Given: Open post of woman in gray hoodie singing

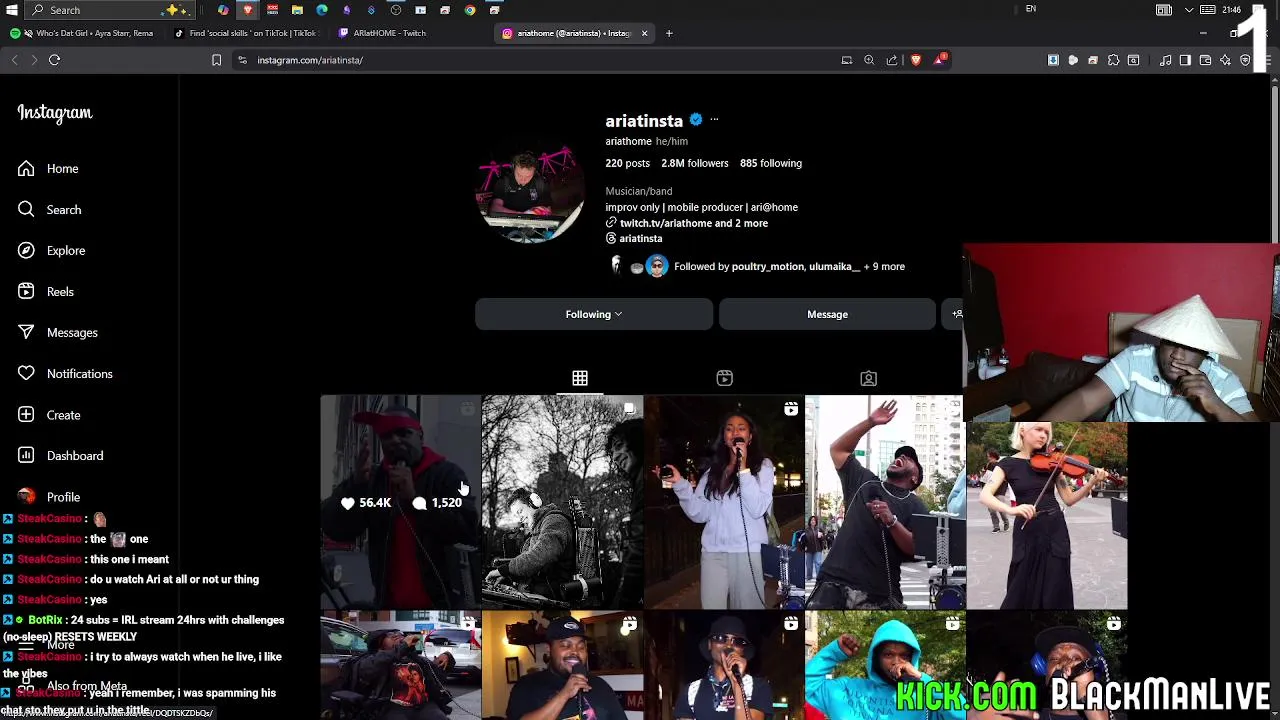Looking at the screenshot, I should tap(724, 502).
